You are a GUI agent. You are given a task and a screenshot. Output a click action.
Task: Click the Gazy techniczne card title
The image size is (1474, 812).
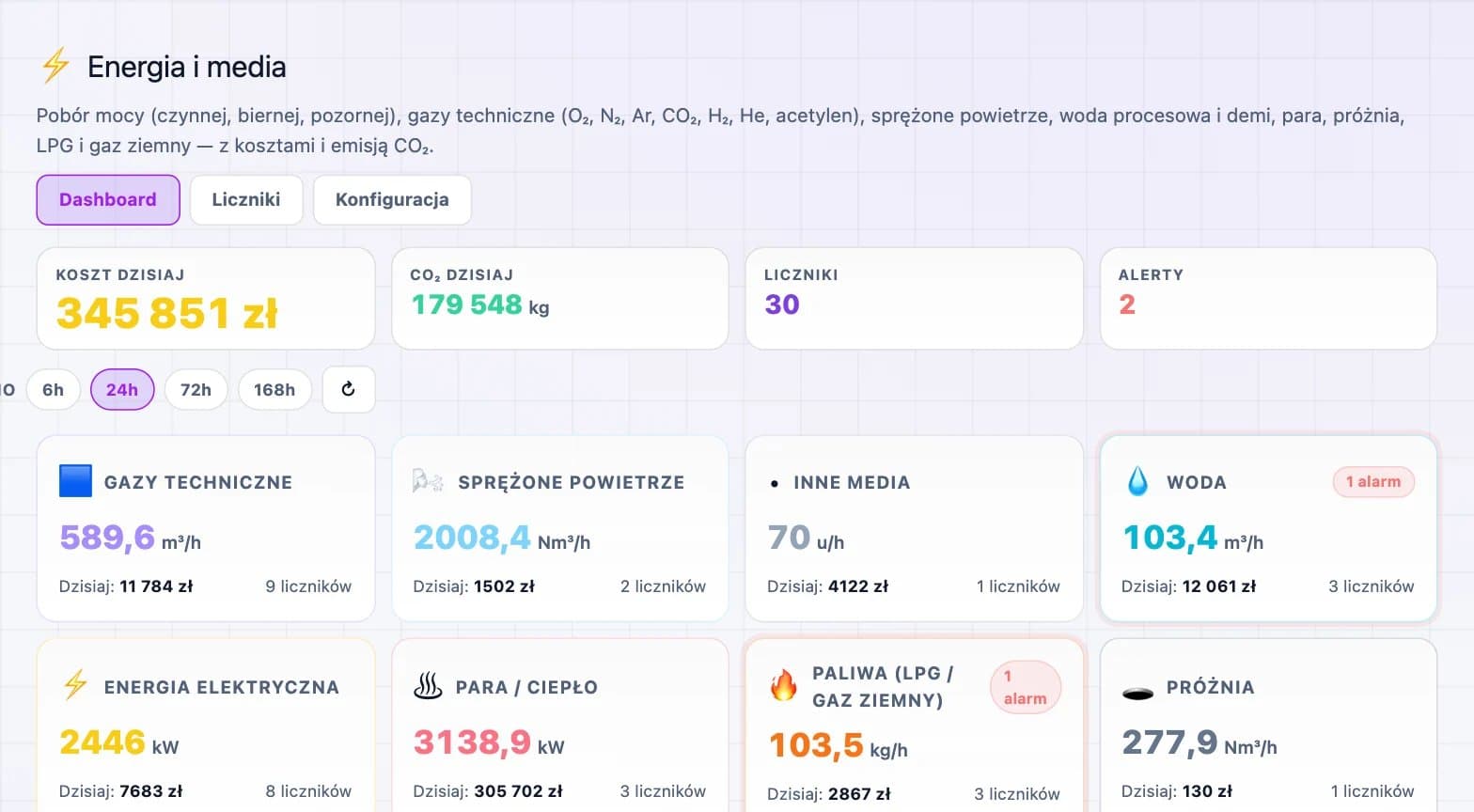coord(198,482)
